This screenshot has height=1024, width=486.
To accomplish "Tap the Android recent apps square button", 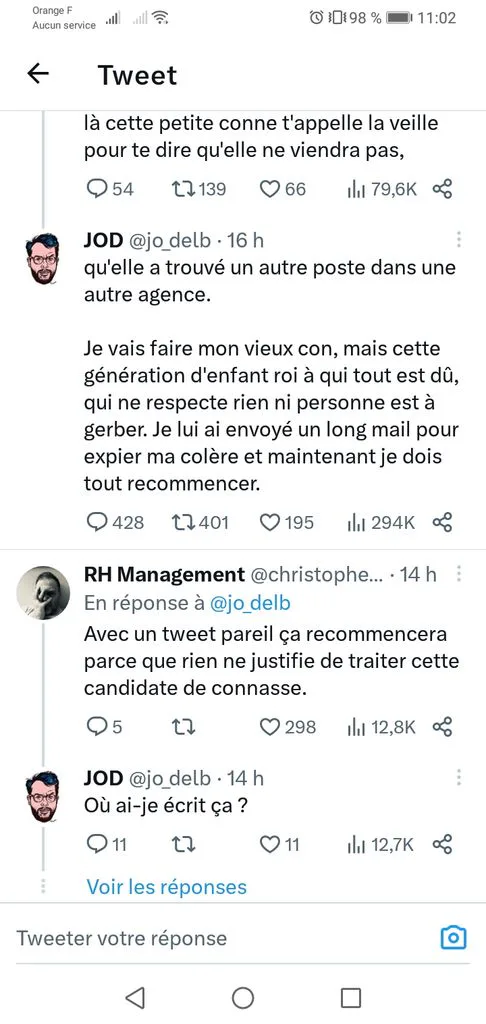I will 351,997.
